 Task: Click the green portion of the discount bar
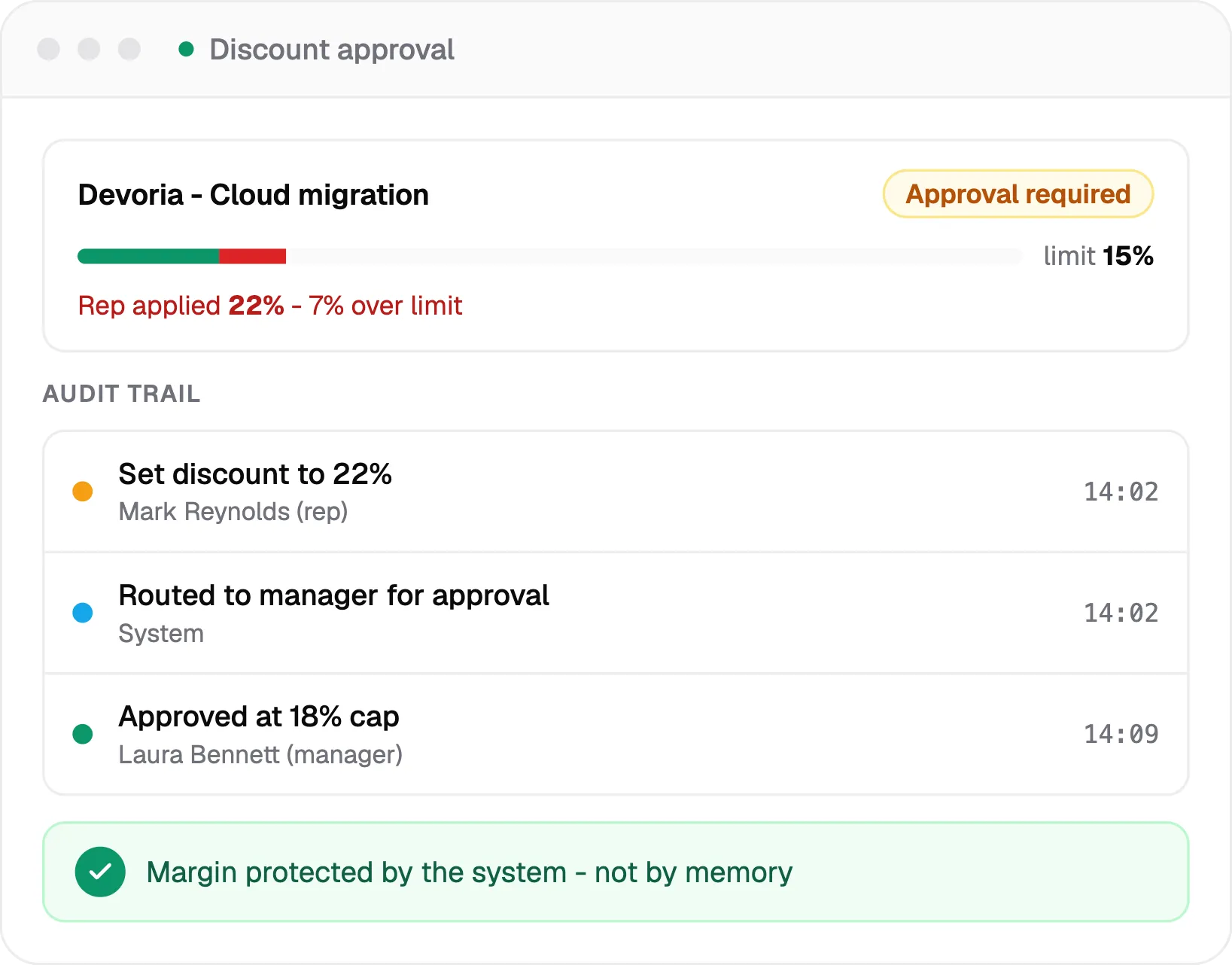click(x=148, y=256)
